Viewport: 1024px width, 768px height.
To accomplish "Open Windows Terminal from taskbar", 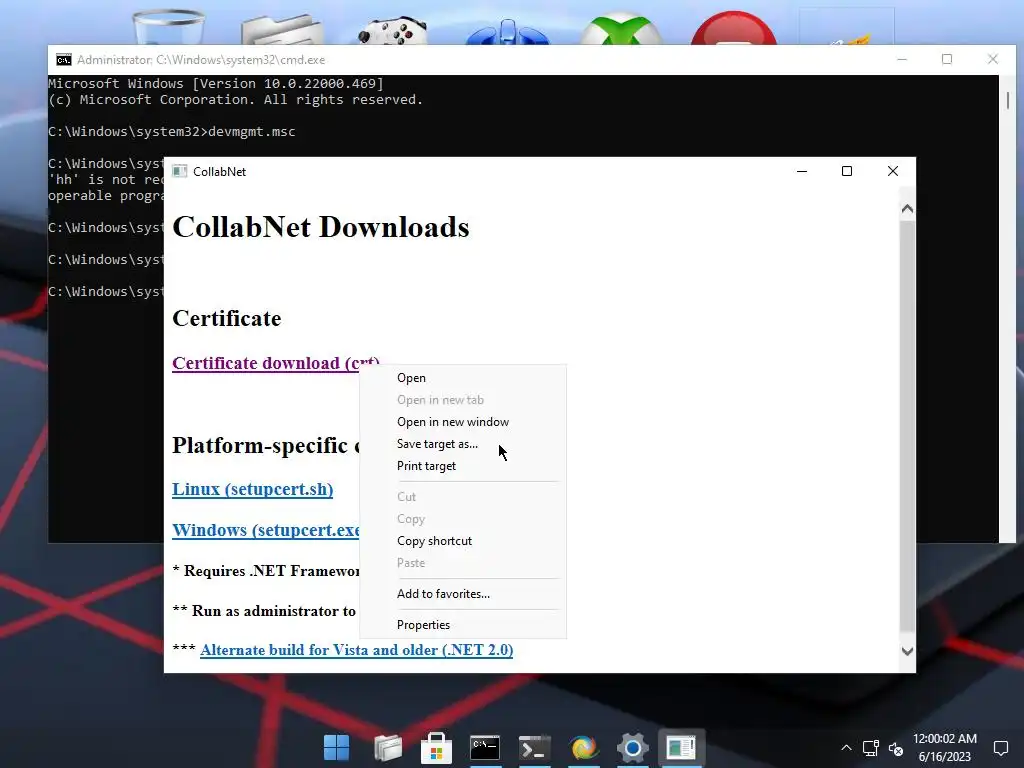I will click(x=534, y=748).
